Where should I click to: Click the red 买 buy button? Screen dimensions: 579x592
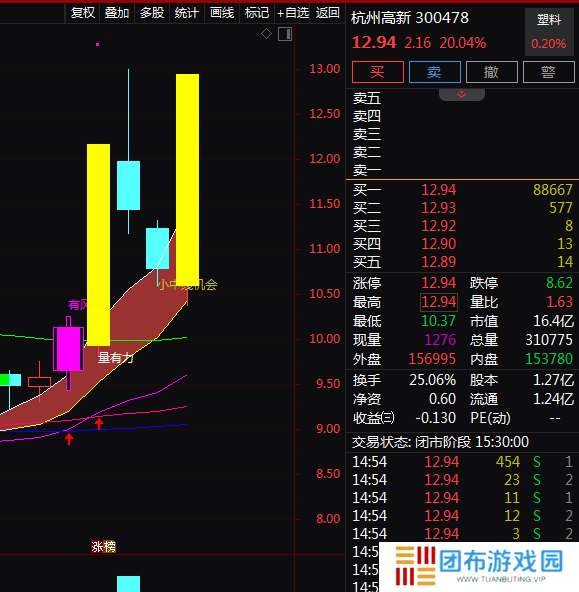378,72
